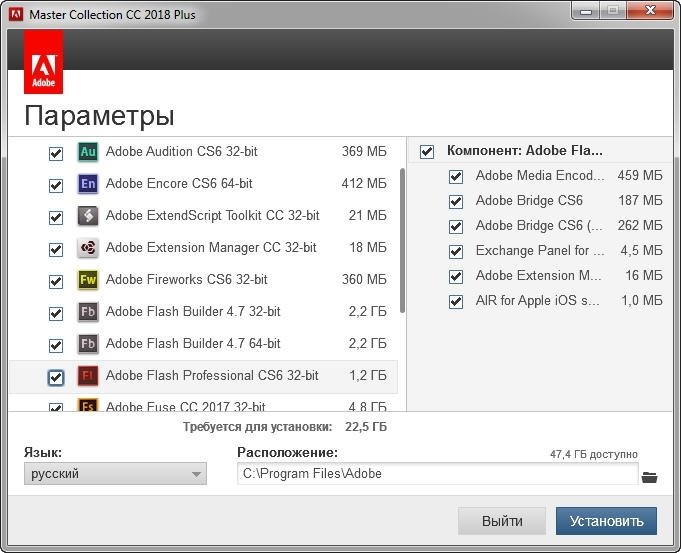Click the Adobe Encore En icon
The height and width of the screenshot is (553, 681).
tap(88, 184)
